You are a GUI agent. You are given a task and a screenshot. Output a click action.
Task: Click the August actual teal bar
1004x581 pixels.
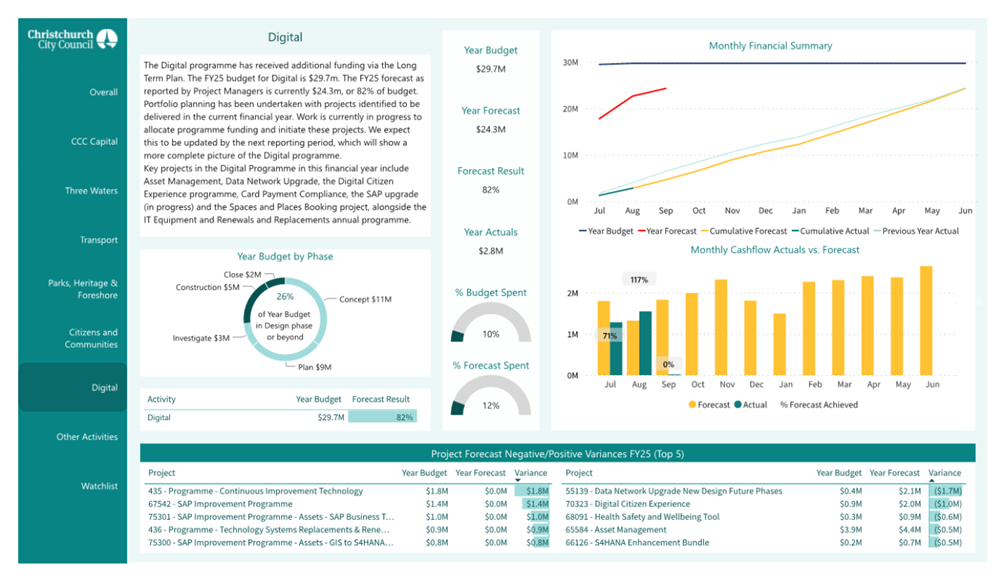(645, 343)
